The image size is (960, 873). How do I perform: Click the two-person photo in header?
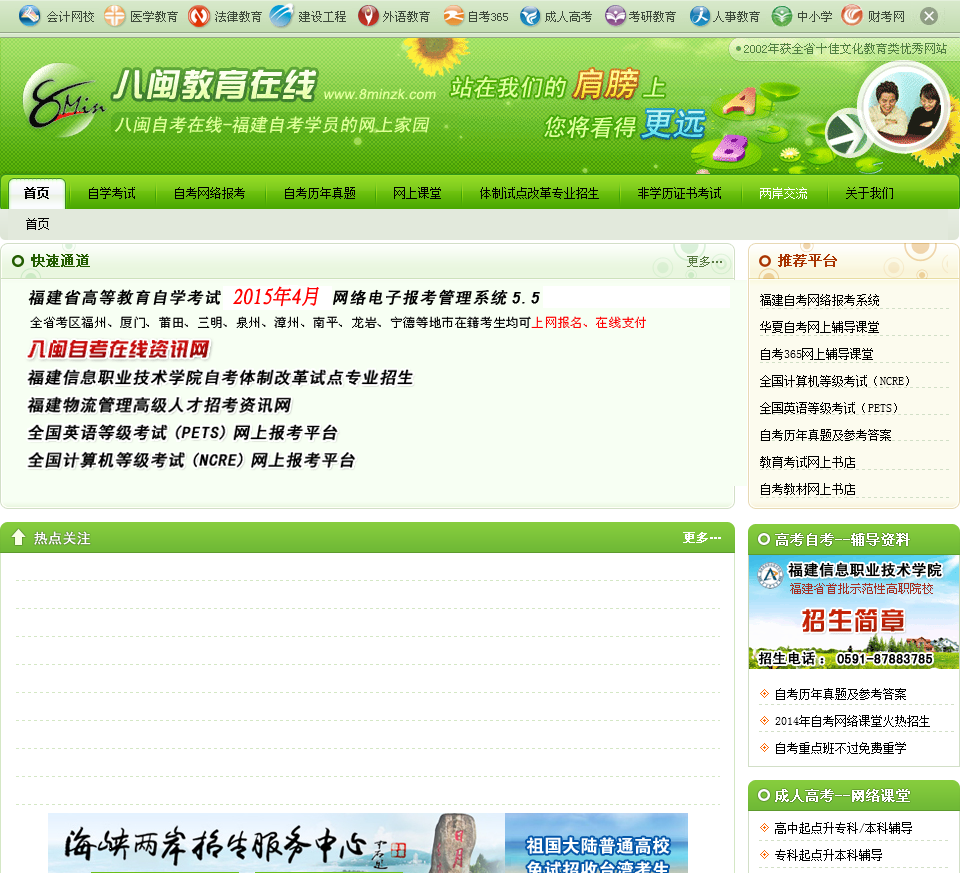[904, 107]
